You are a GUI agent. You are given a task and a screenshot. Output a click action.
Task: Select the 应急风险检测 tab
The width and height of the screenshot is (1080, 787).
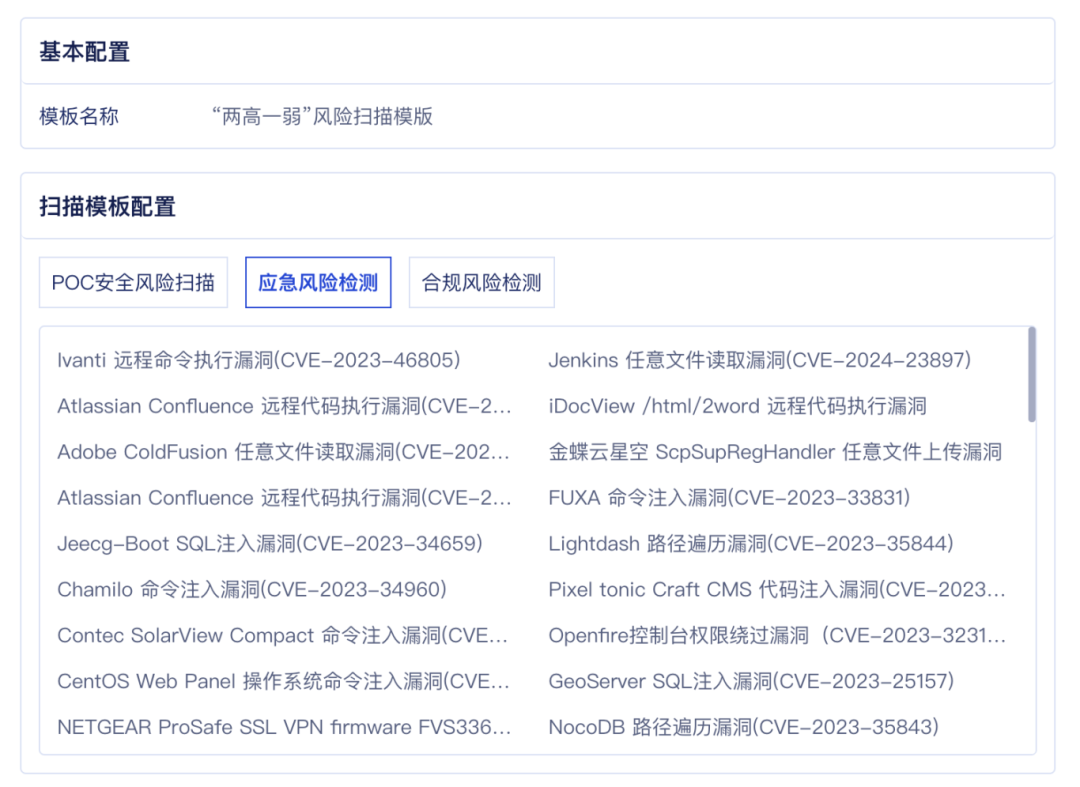318,282
